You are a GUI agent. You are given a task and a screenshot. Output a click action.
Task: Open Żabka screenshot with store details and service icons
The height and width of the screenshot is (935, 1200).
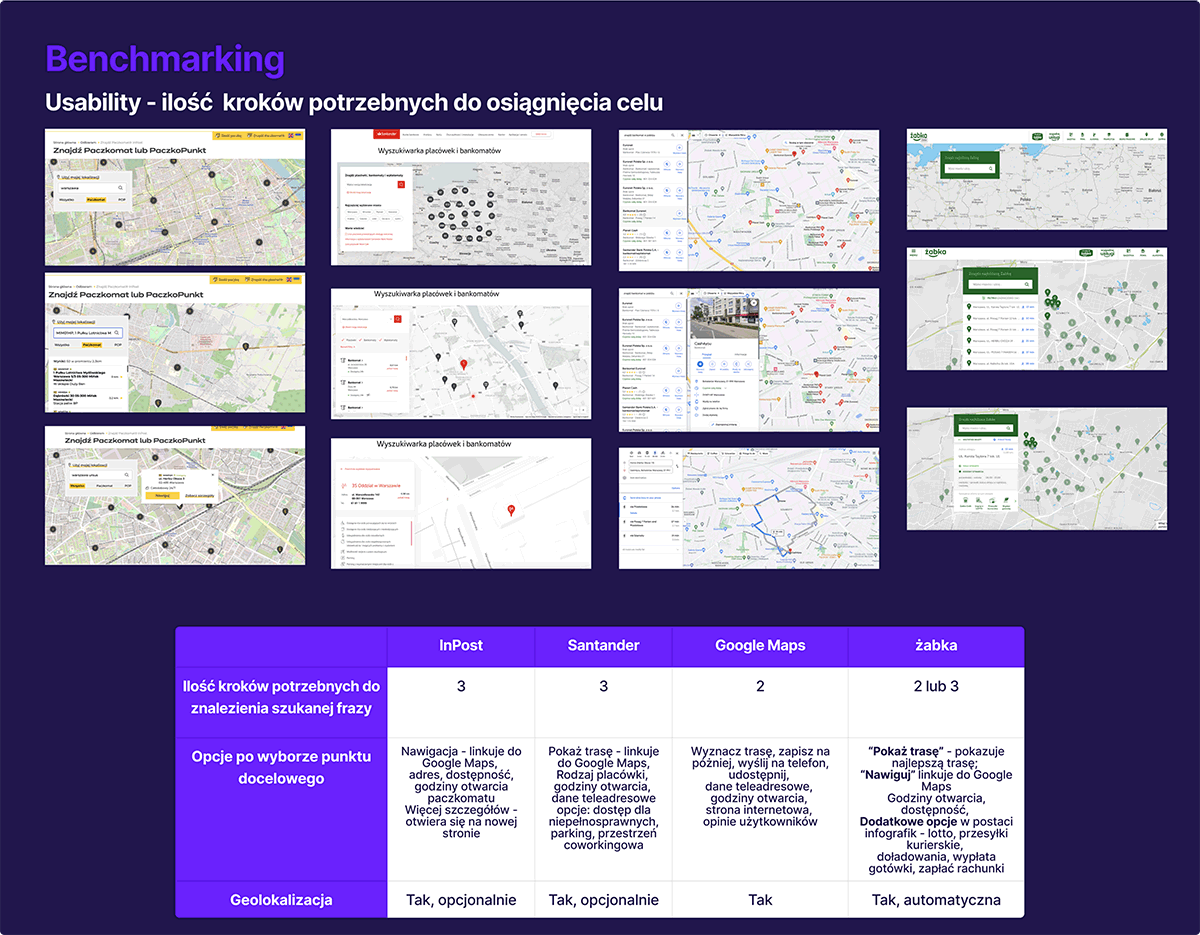(x=1037, y=468)
